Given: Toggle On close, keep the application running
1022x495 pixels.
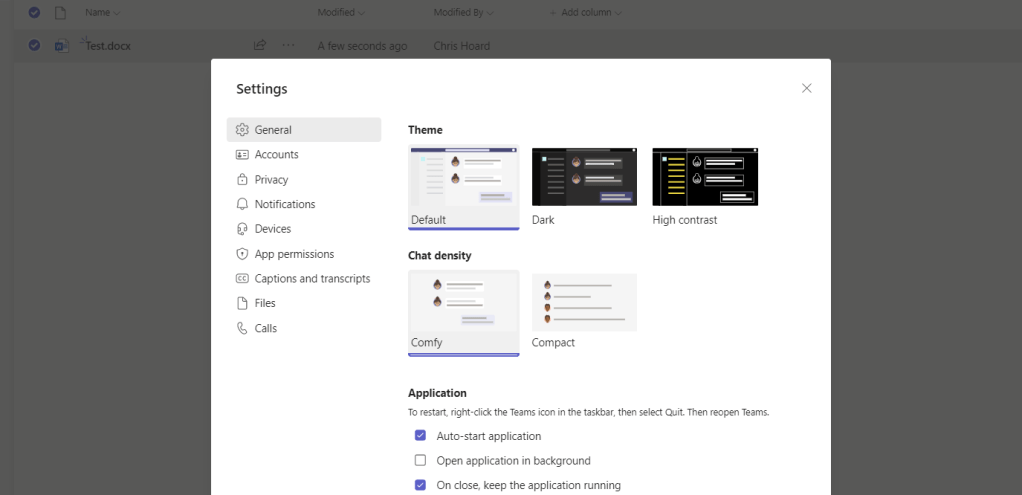Looking at the screenshot, I should 420,485.
